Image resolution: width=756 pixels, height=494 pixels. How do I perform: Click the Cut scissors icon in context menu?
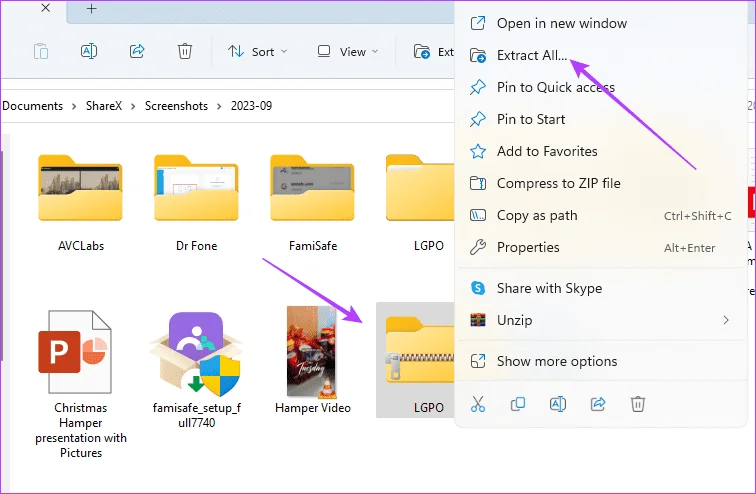tap(478, 404)
